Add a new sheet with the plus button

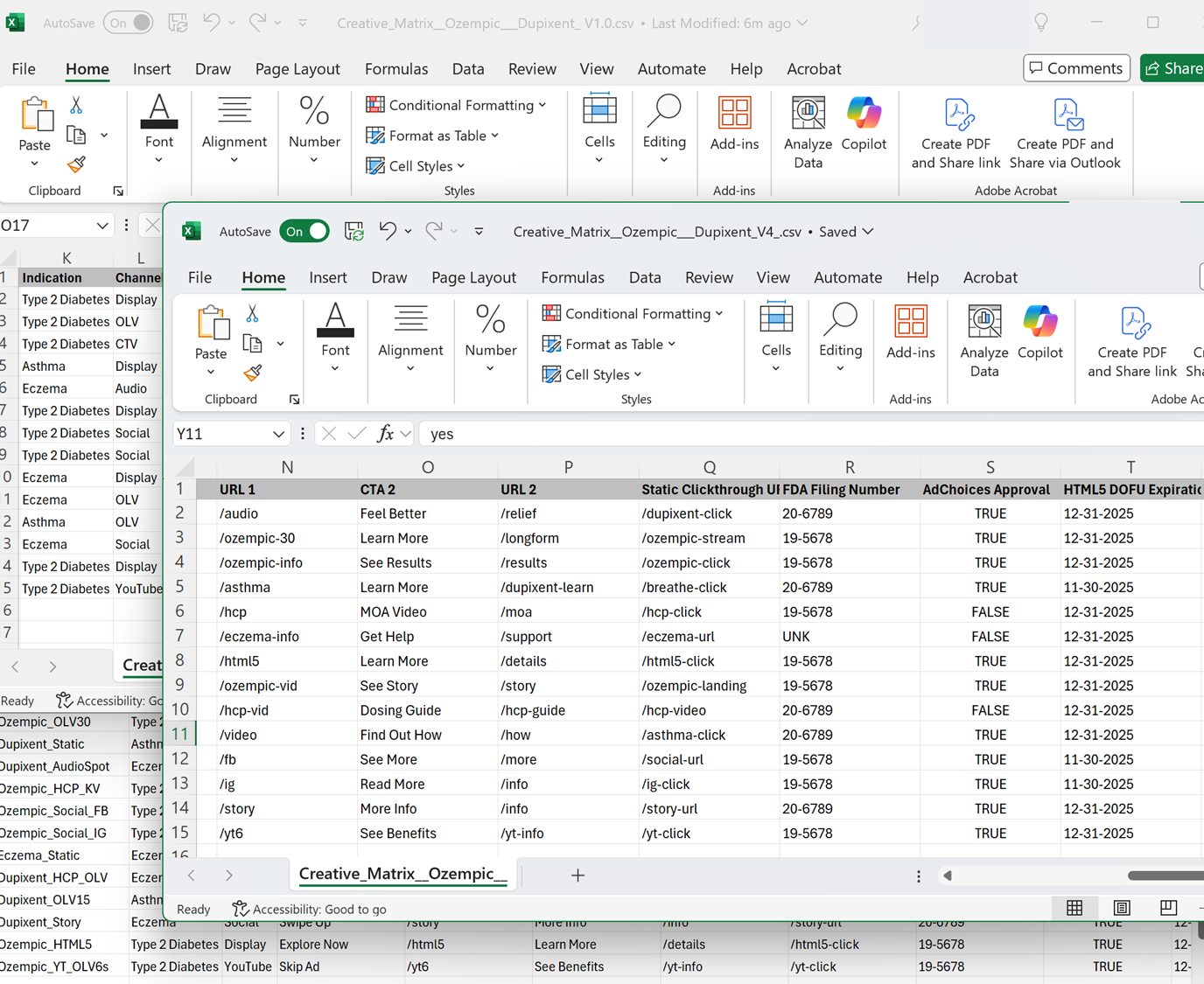577,875
